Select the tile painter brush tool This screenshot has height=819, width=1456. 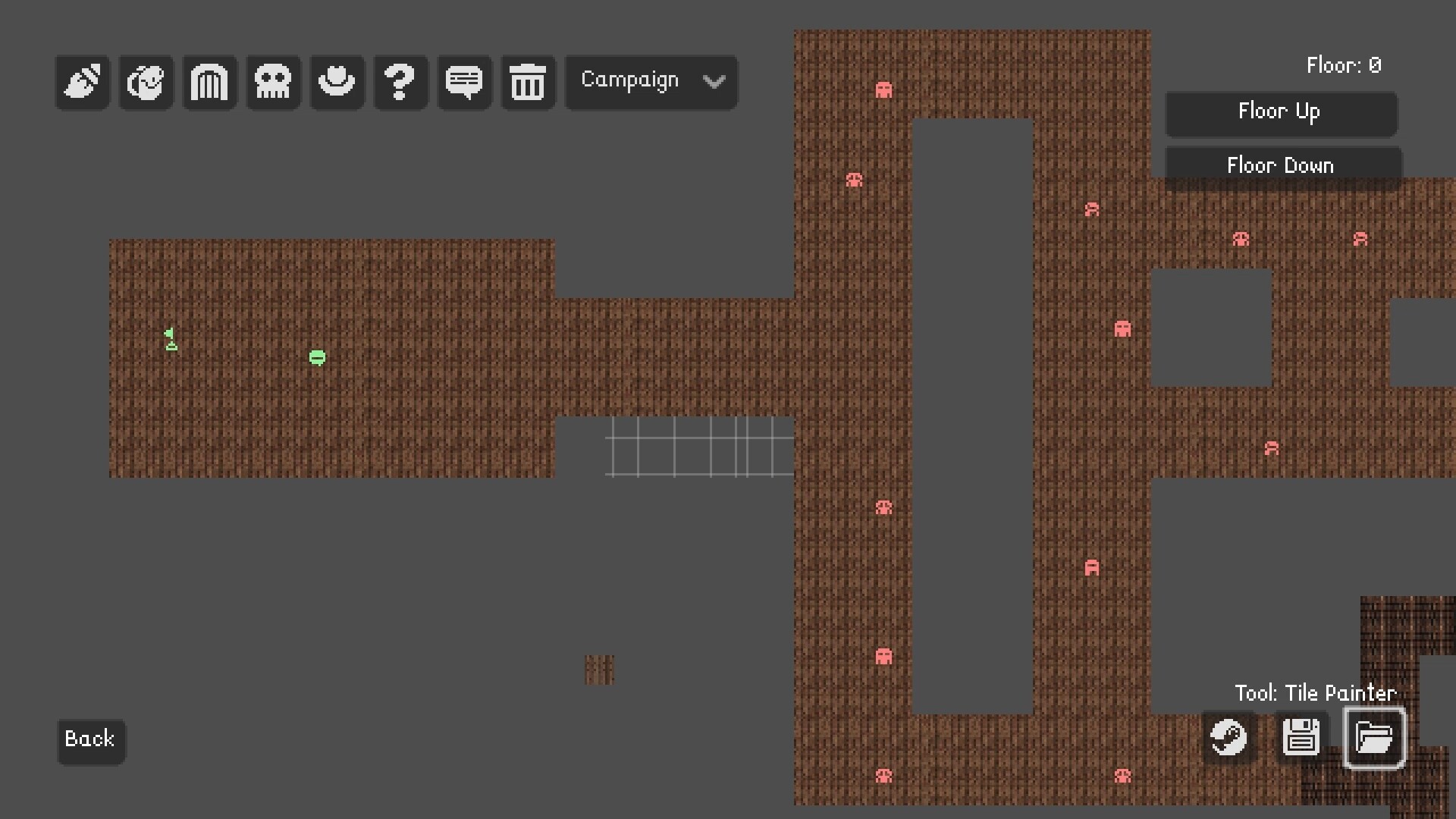point(83,82)
